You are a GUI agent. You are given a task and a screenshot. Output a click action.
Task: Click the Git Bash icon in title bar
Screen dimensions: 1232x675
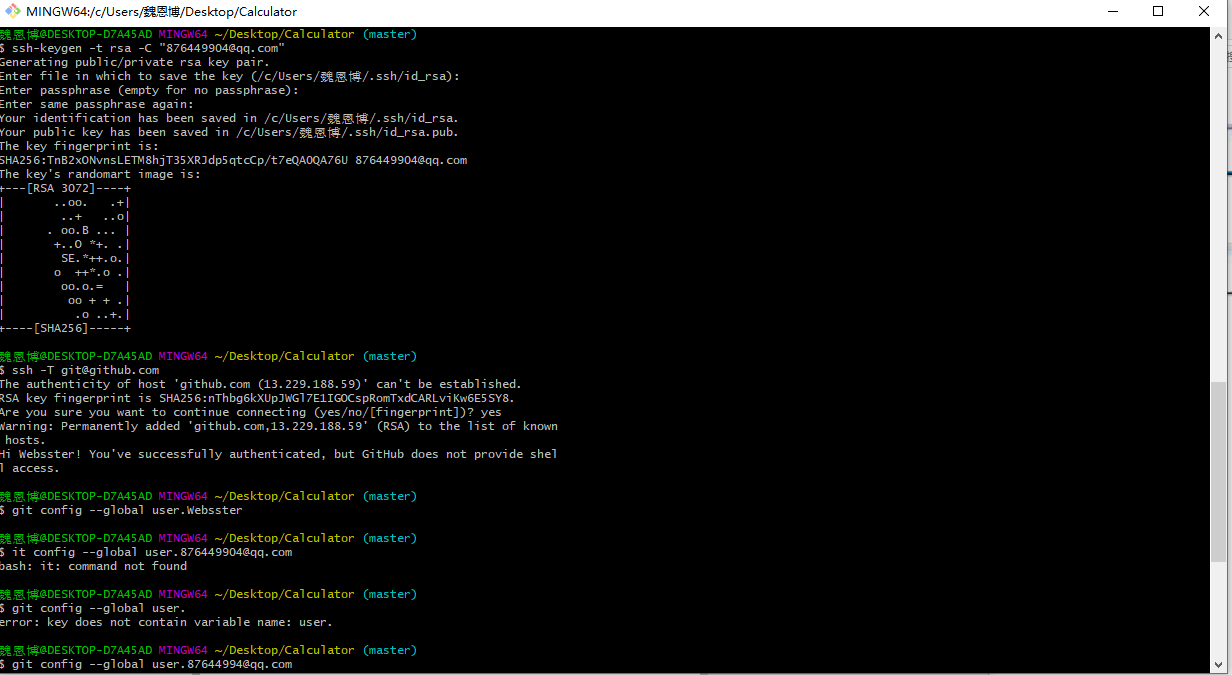[15, 12]
